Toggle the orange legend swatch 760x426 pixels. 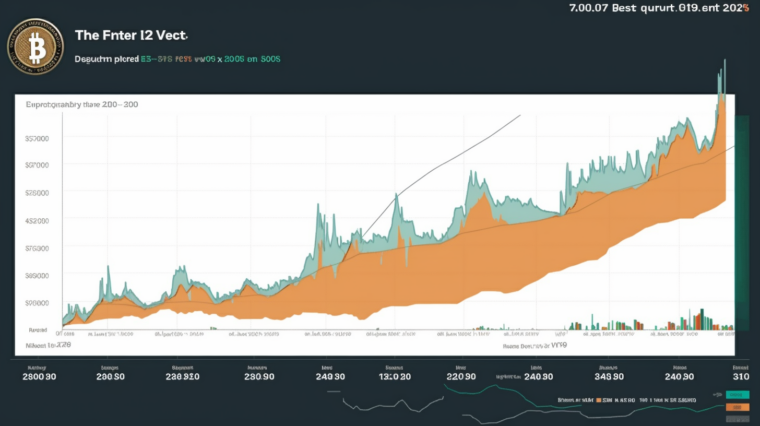[x=738, y=407]
